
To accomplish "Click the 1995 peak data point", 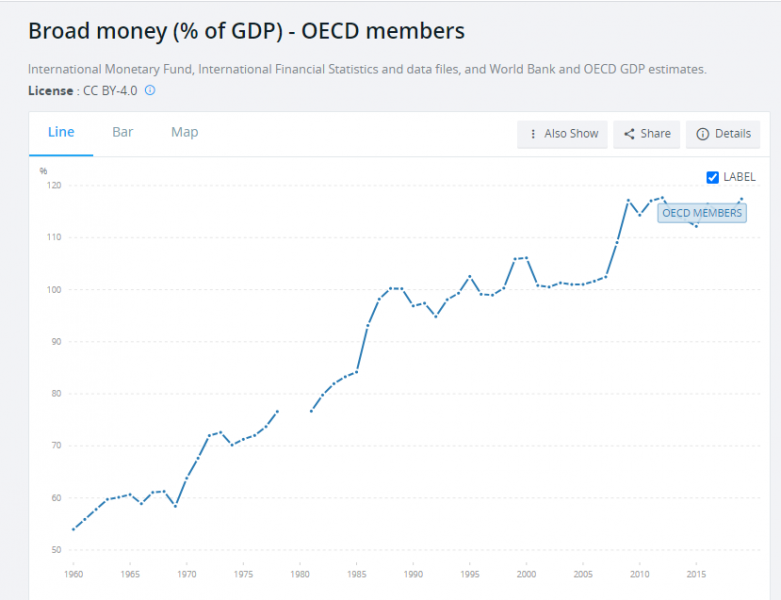I will 469,276.
